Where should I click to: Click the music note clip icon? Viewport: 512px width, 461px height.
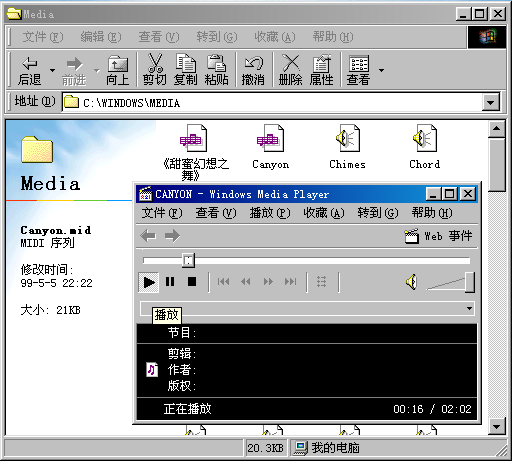[x=152, y=369]
